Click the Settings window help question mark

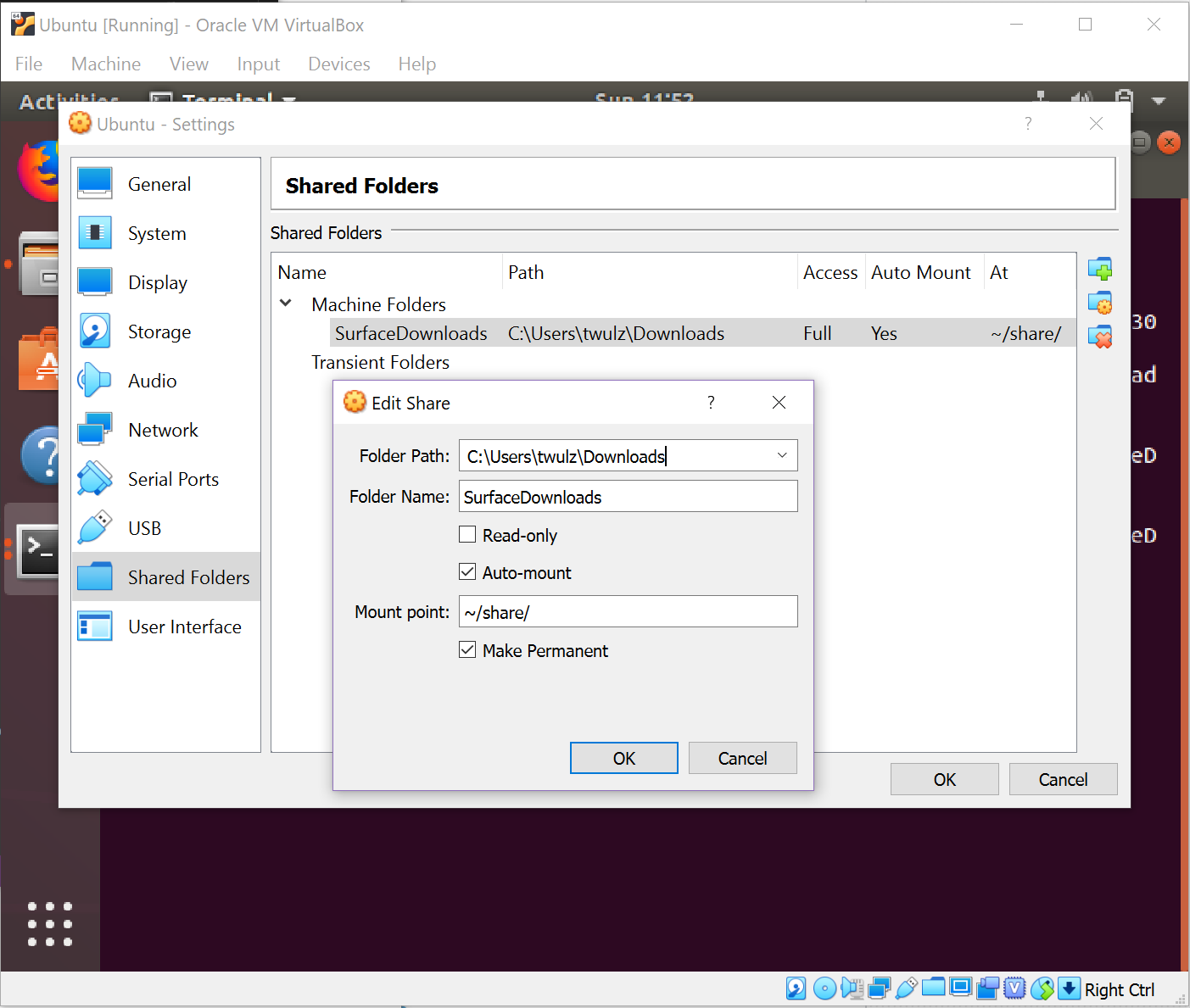[1028, 124]
